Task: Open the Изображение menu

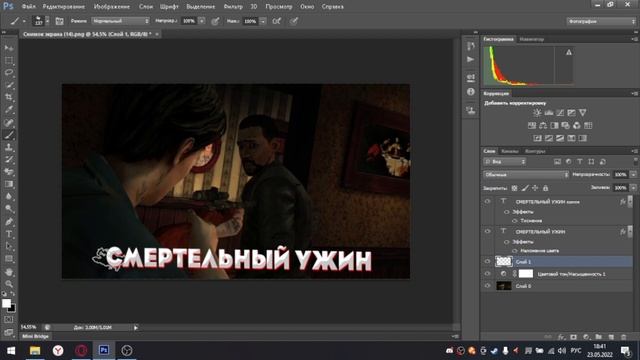Action: pyautogui.click(x=112, y=7)
